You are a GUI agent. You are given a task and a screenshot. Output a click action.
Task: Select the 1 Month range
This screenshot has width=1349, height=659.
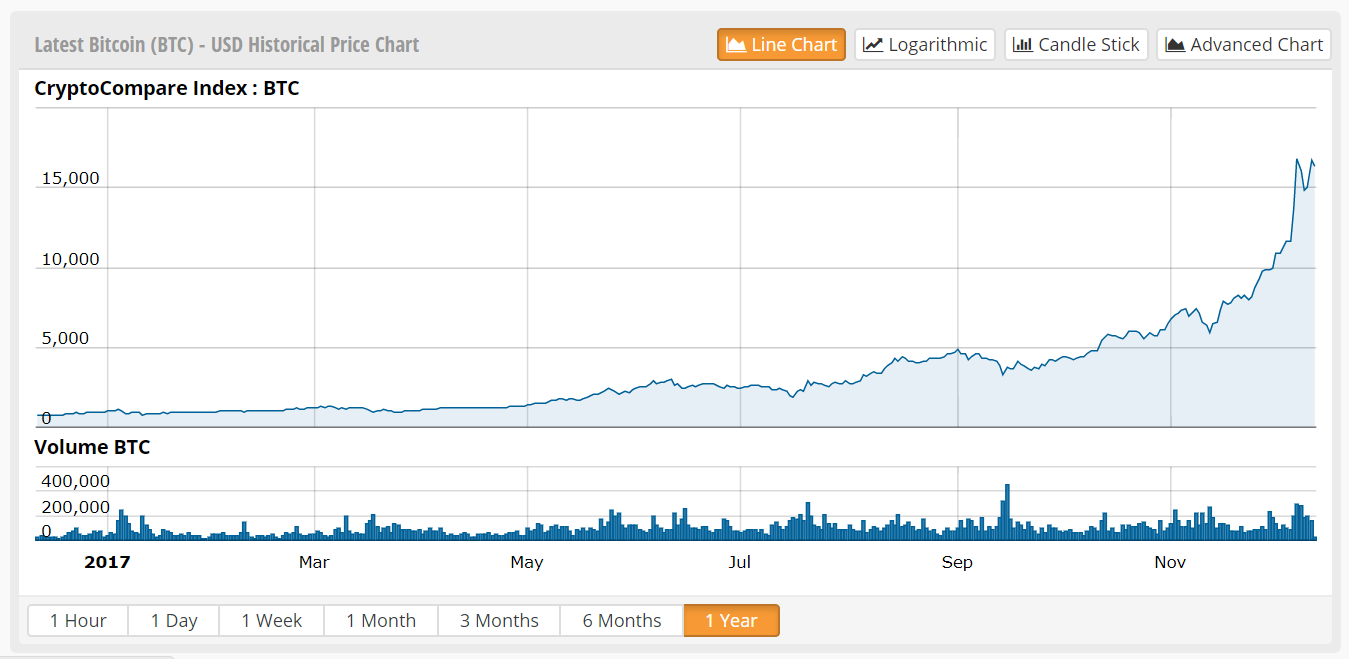381,620
